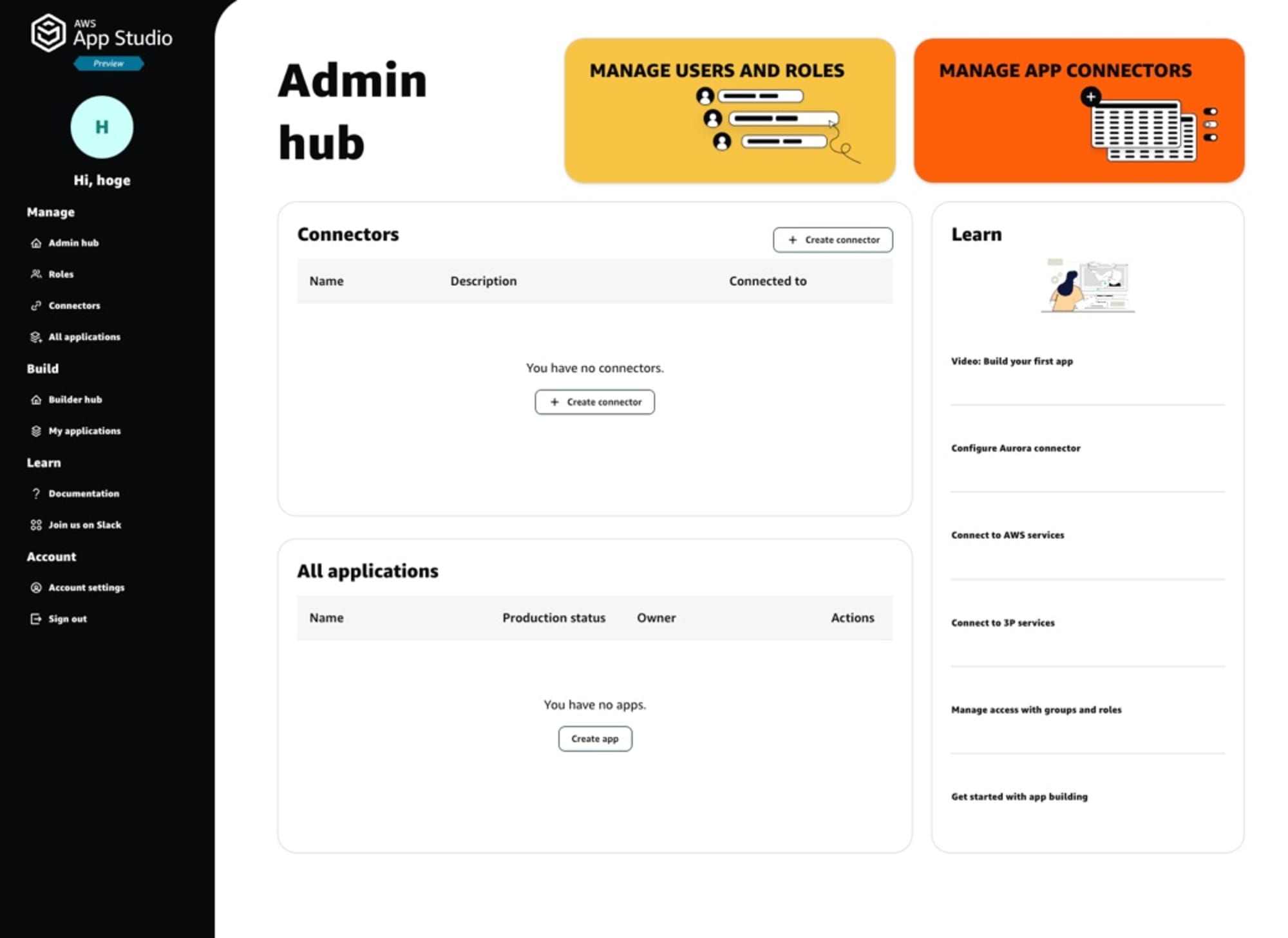
Task: Click Create connector button in Connectors header
Action: point(833,239)
